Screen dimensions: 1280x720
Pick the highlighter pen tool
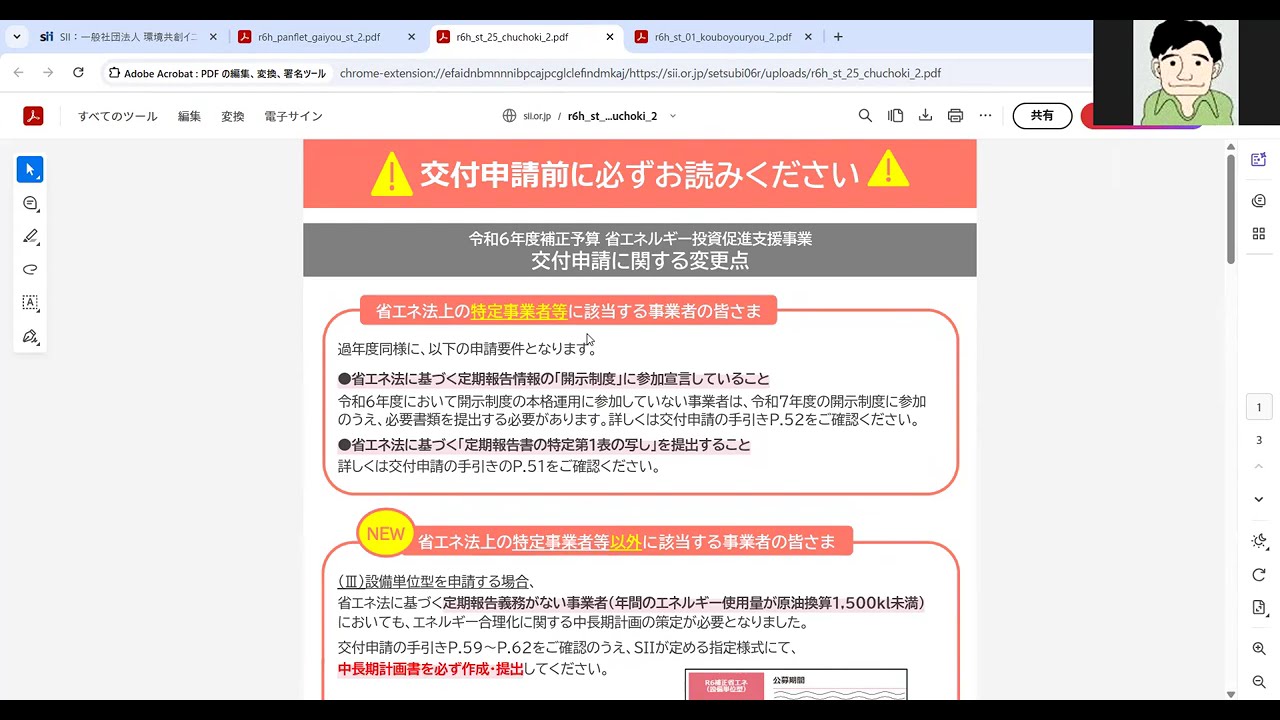coord(30,237)
